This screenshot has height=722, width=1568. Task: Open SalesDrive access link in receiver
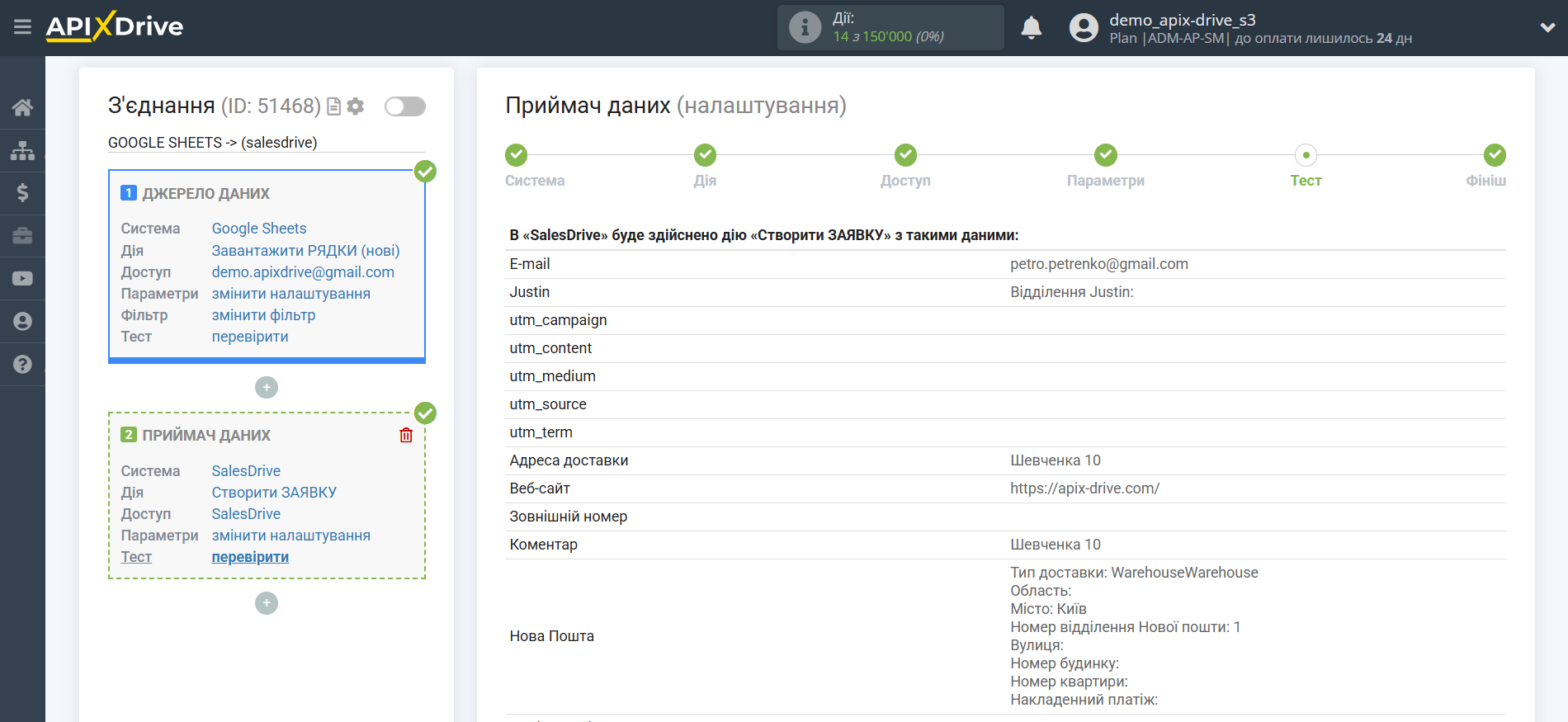click(246, 513)
